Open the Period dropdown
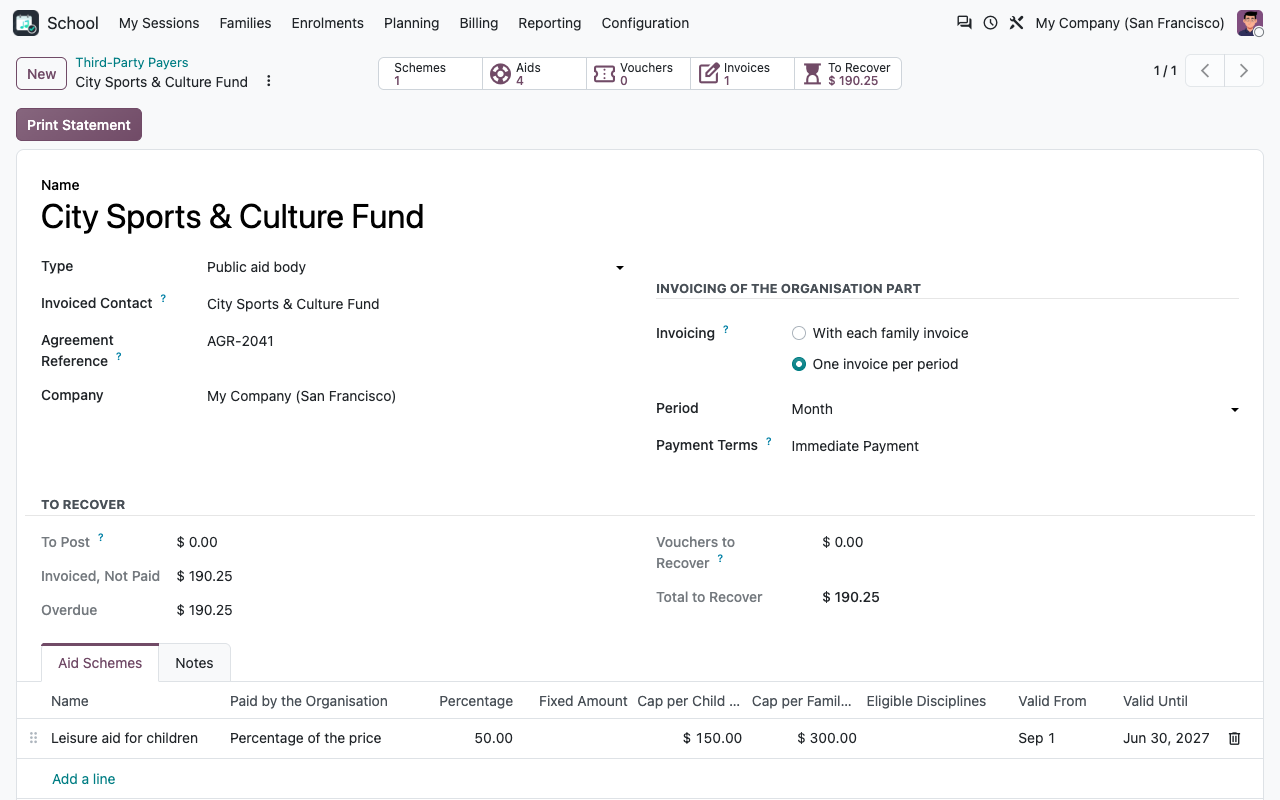 point(1015,409)
